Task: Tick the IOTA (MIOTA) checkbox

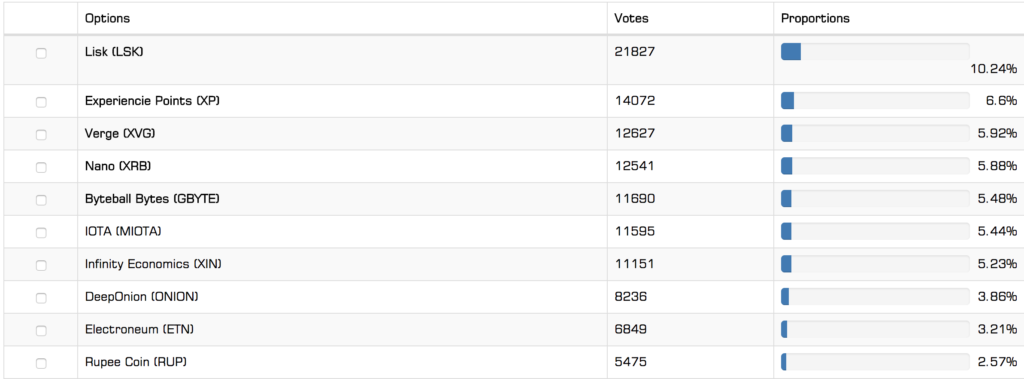Action: point(40,233)
